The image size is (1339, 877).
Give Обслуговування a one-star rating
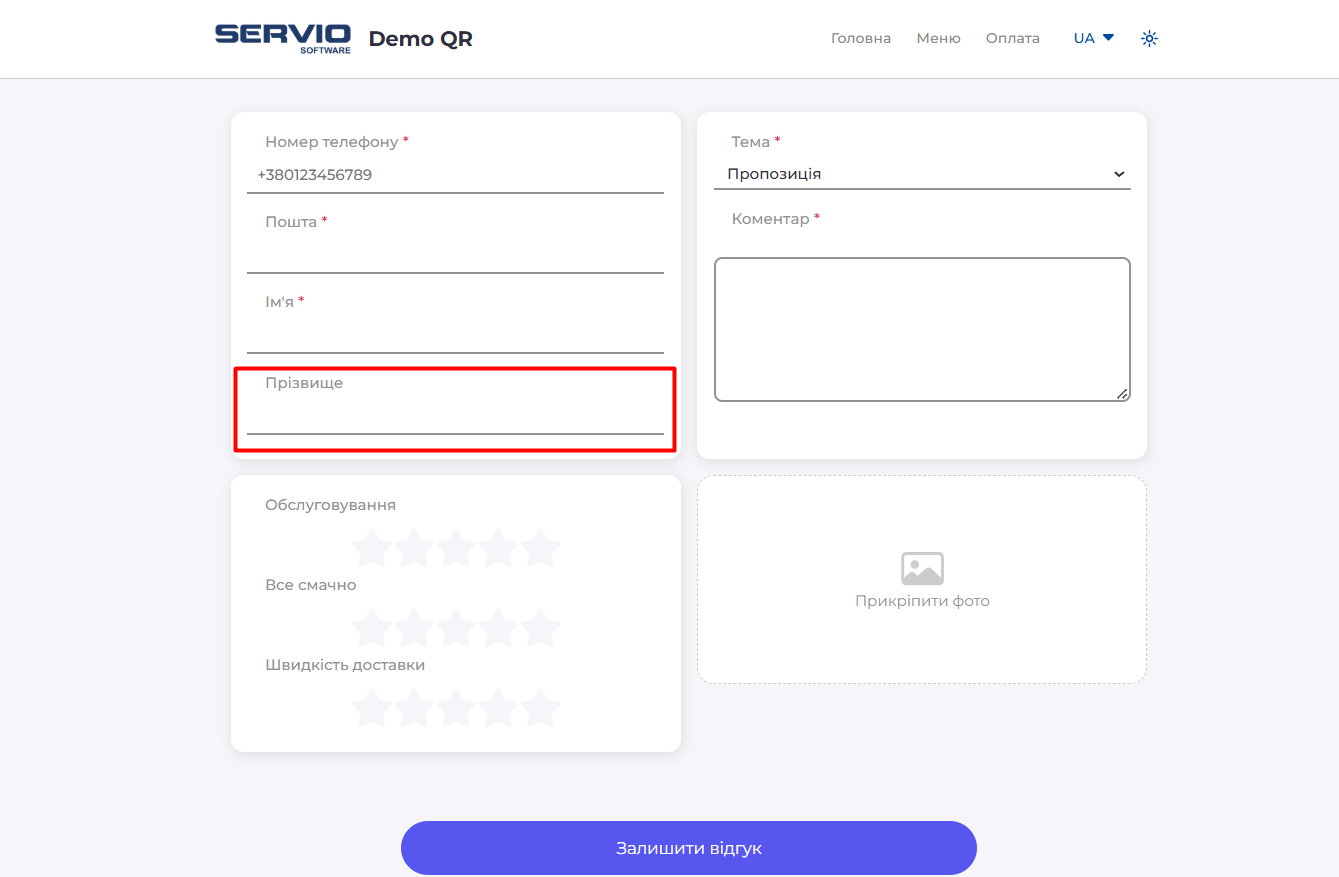point(371,548)
